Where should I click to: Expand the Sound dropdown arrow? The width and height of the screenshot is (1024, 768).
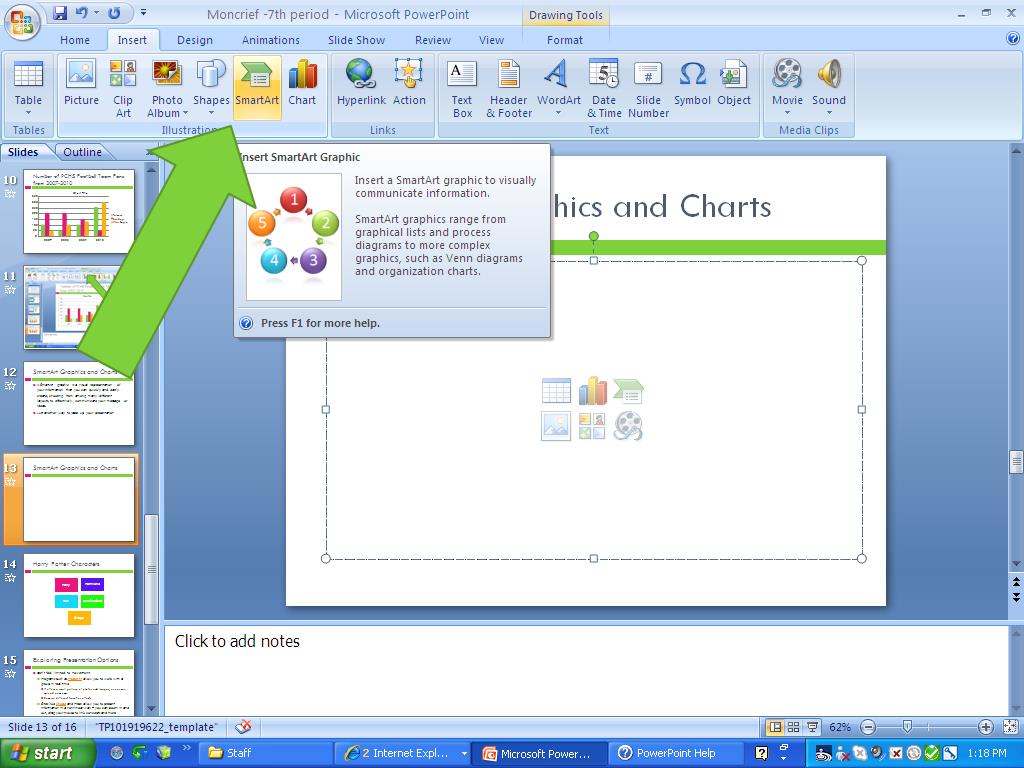pyautogui.click(x=829, y=113)
